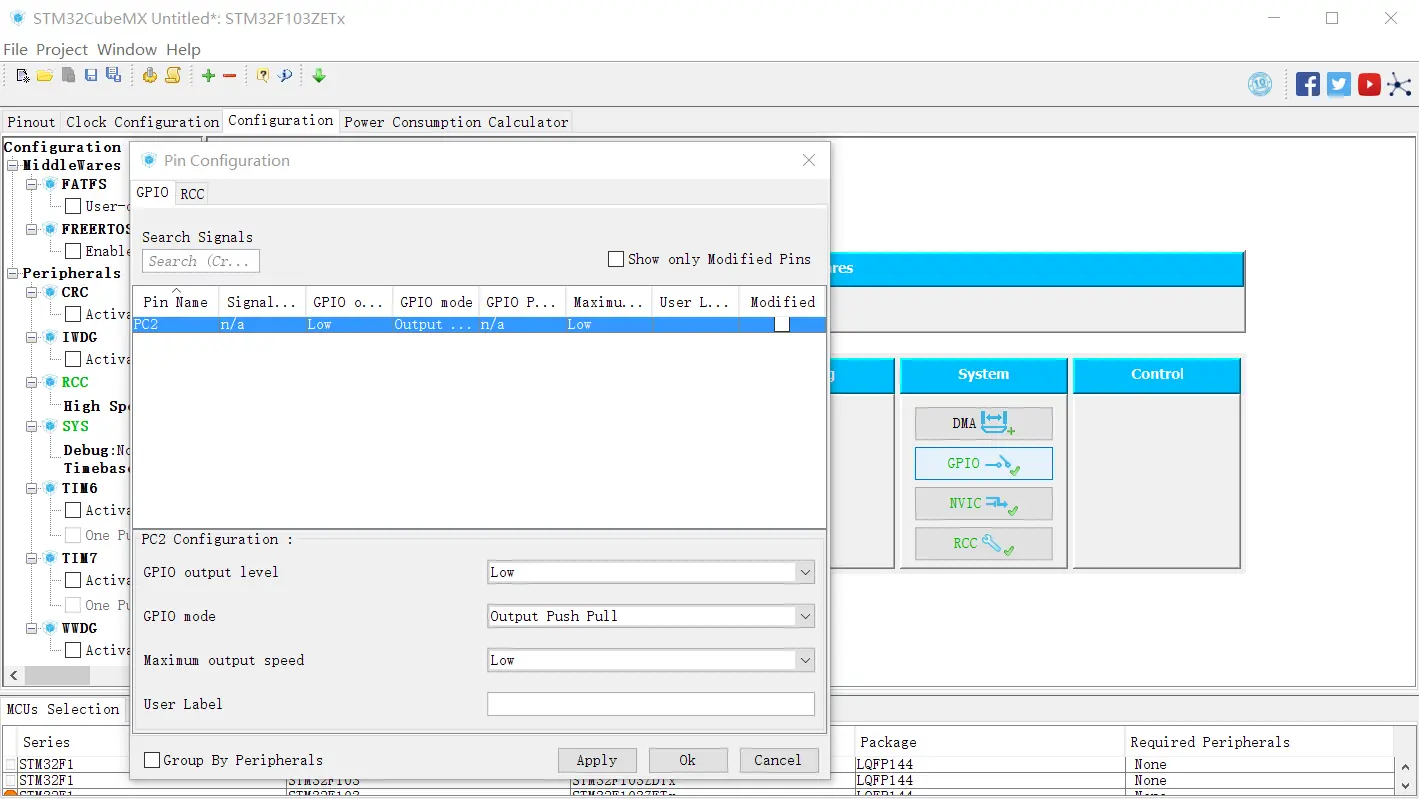The height and width of the screenshot is (799, 1419).
Task: Collapse the SYS tree node
Action: pos(31,426)
